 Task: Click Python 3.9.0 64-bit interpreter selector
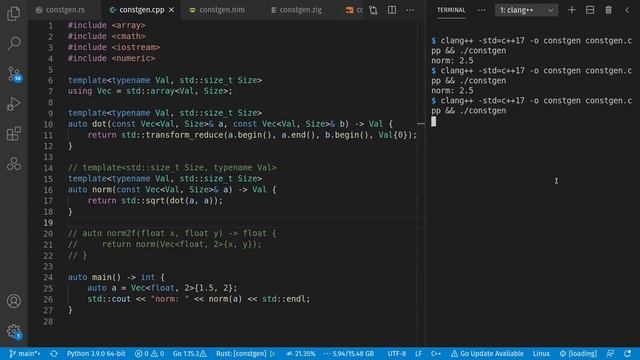coord(96,353)
